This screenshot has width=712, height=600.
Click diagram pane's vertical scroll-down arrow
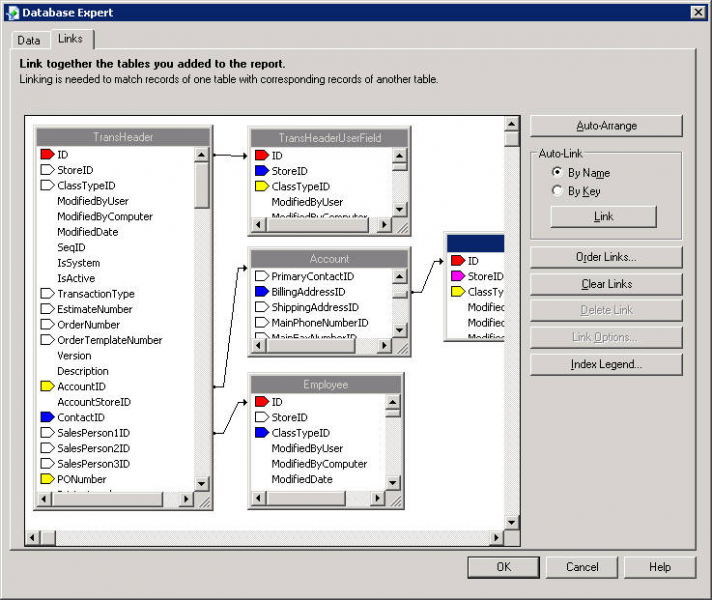click(x=512, y=522)
